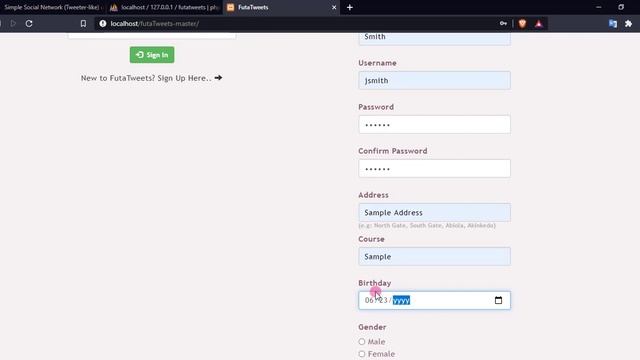Minimize the browser window
The width and height of the screenshot is (640, 360).
click(598, 7)
